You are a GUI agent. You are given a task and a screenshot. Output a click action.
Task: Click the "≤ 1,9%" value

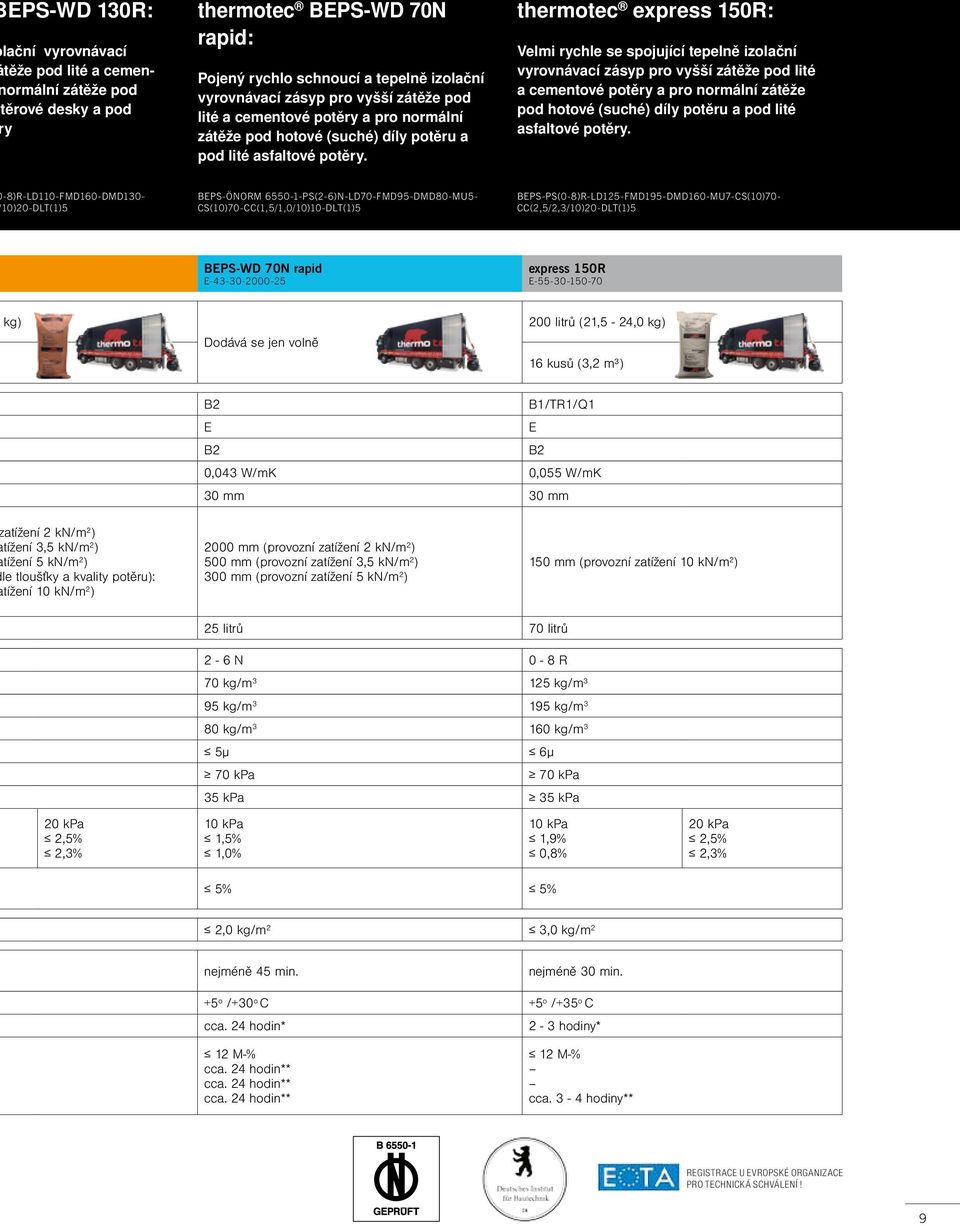point(548,838)
